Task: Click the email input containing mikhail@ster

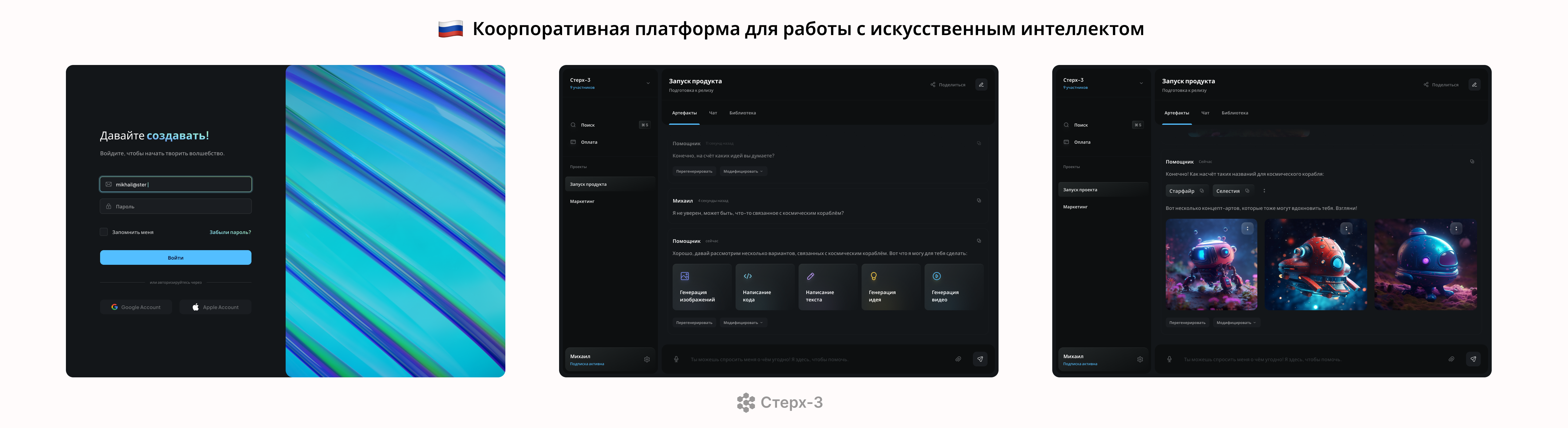Action: point(175,184)
